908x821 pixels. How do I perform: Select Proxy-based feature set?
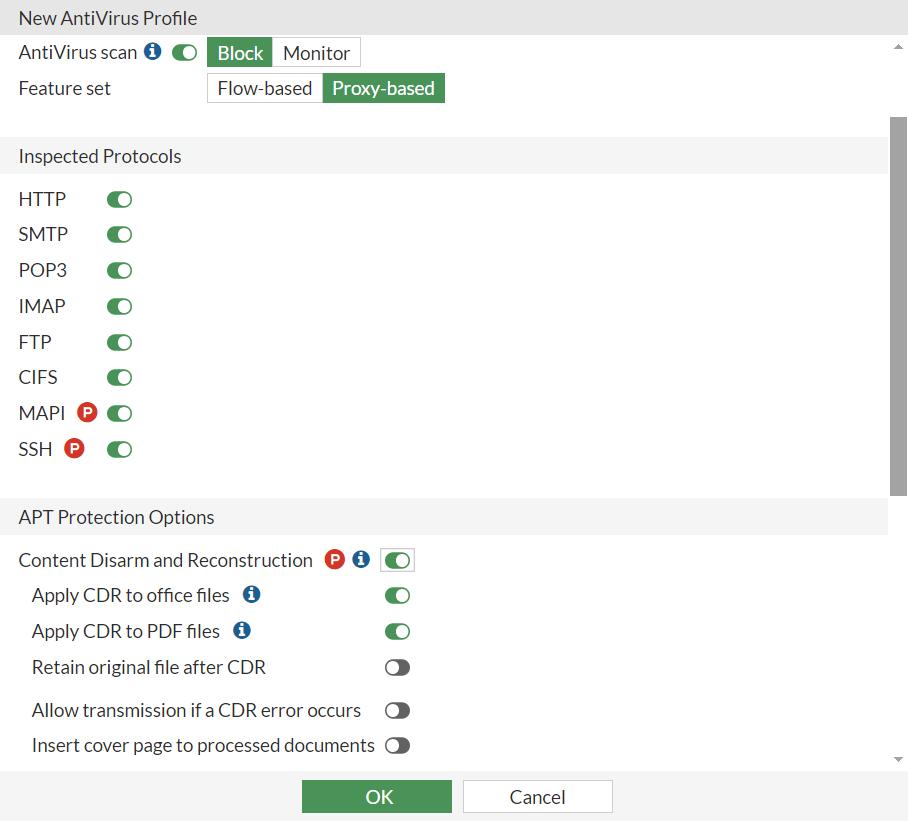pyautogui.click(x=383, y=88)
